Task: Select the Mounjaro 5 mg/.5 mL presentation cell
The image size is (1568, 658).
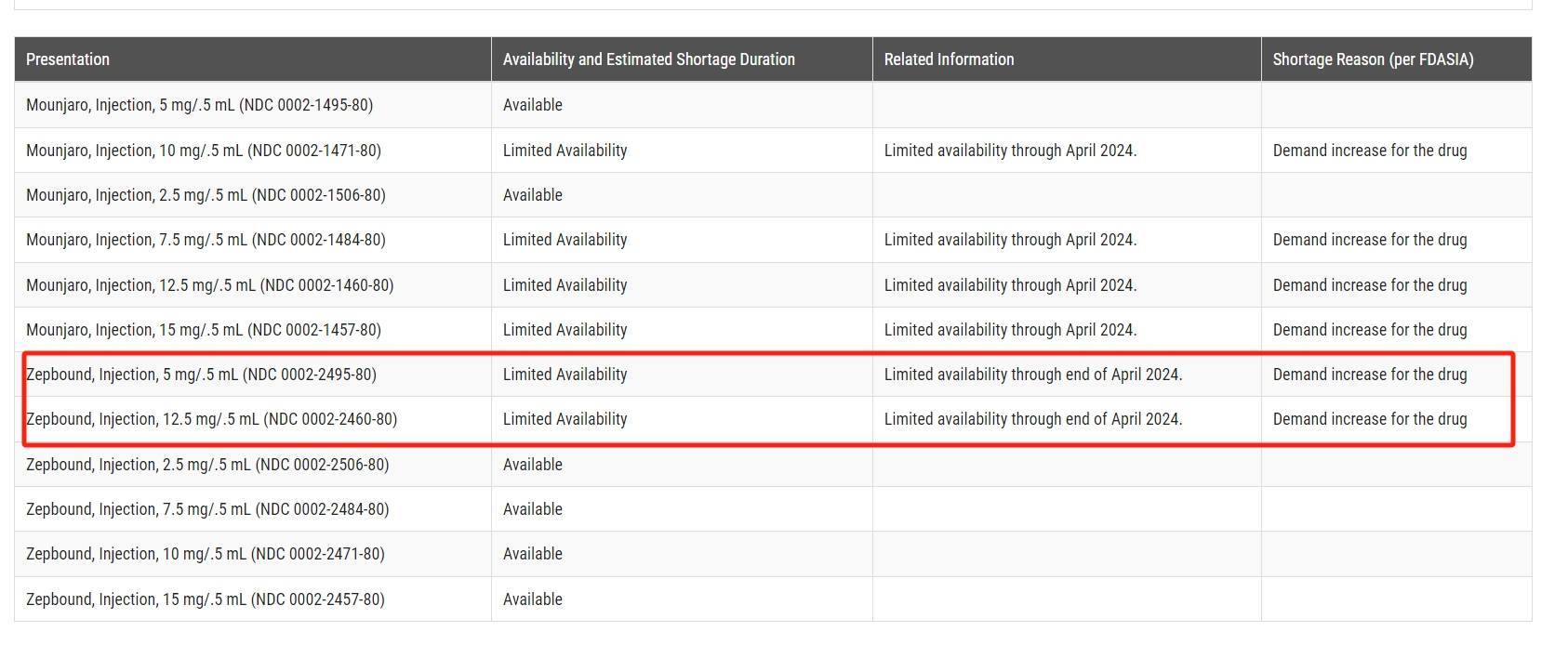Action: click(x=199, y=105)
